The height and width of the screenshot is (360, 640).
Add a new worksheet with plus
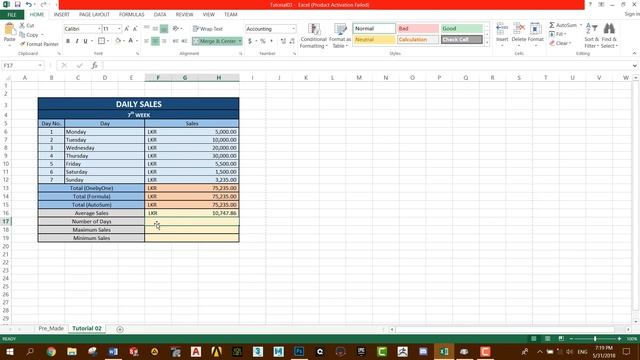tap(120, 329)
